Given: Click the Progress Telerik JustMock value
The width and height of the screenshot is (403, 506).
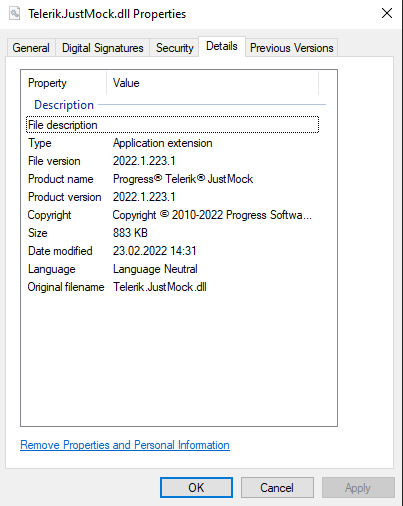Looking at the screenshot, I should (x=183, y=179).
